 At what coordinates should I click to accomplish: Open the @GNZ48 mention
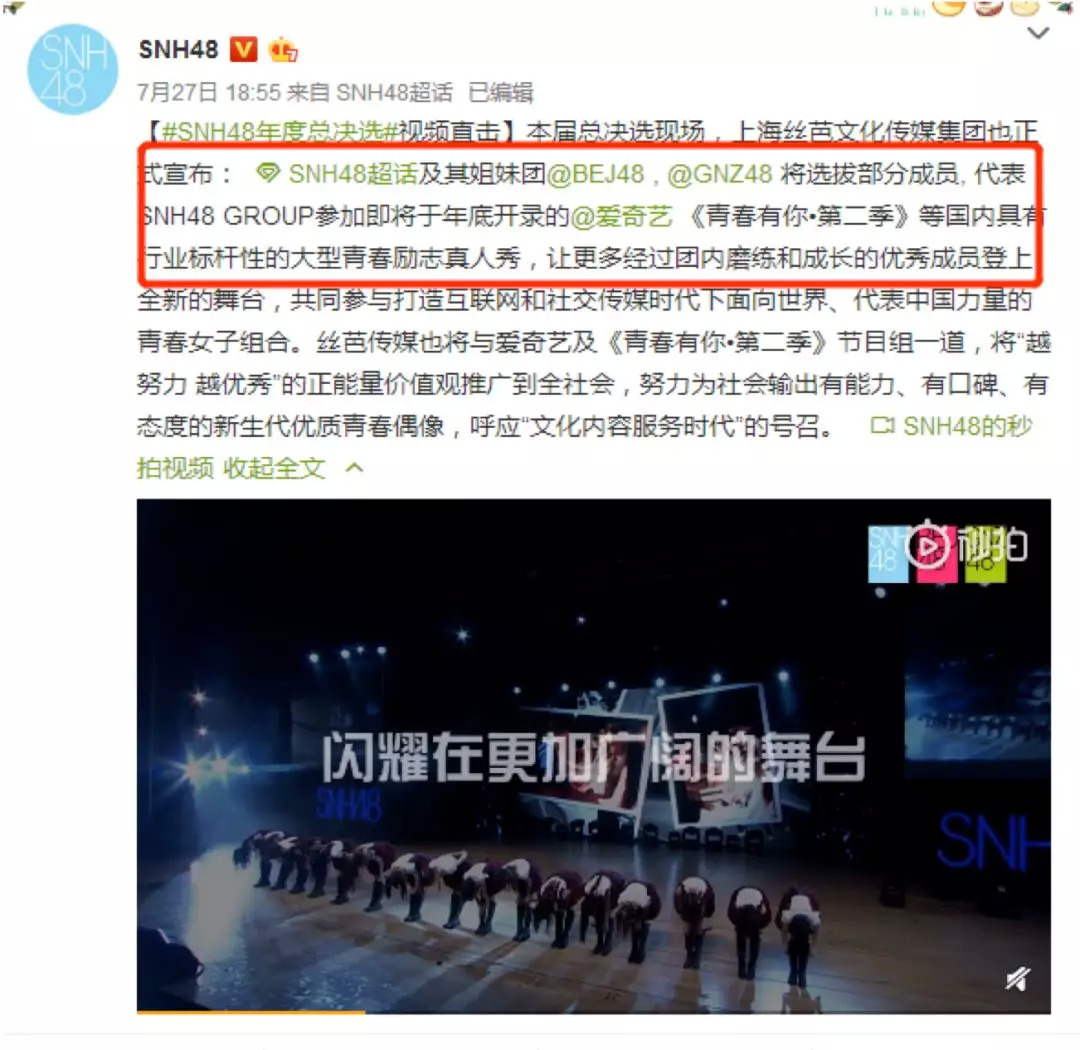pyautogui.click(x=720, y=174)
